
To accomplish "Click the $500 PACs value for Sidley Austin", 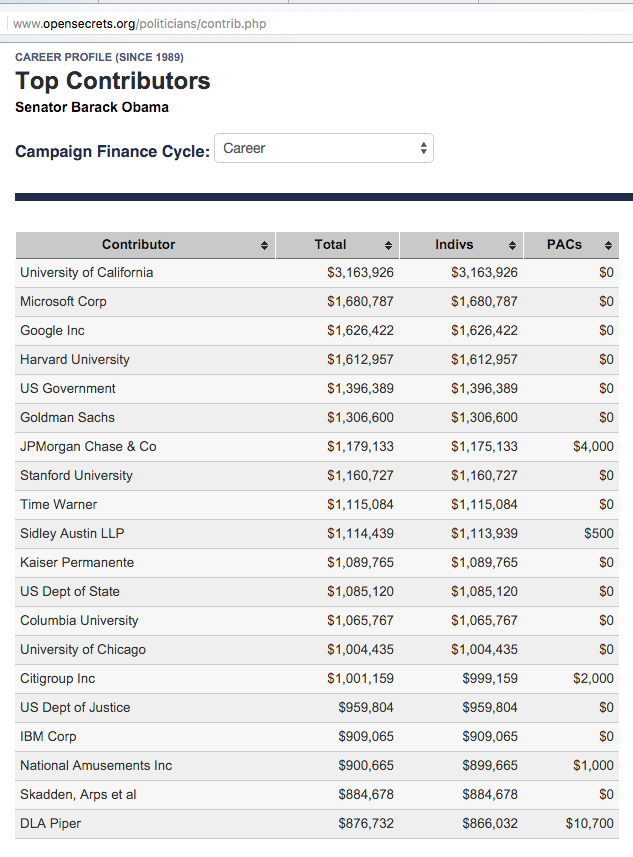I will pos(599,533).
